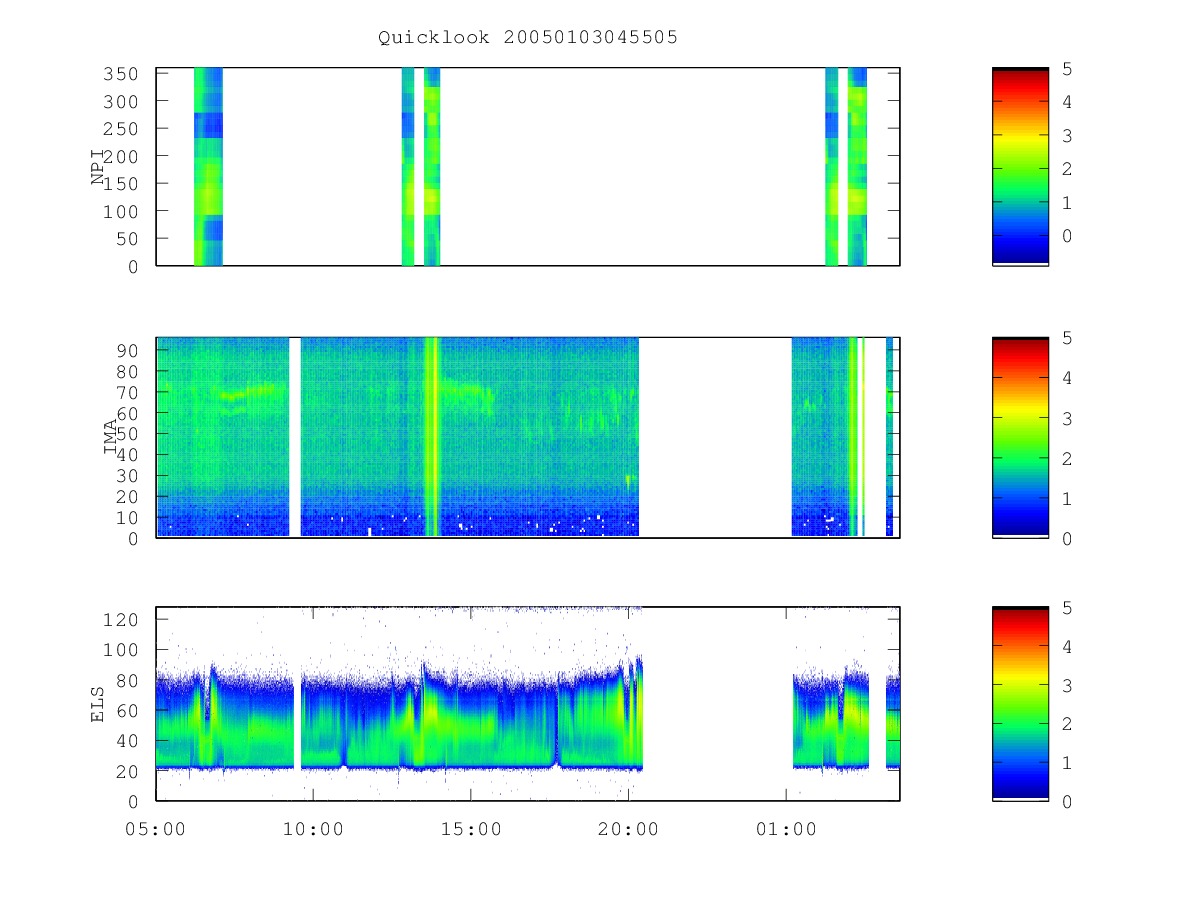The image size is (1200, 900).
Task: Click inside the ELS spectrogram panel
Action: click(528, 703)
